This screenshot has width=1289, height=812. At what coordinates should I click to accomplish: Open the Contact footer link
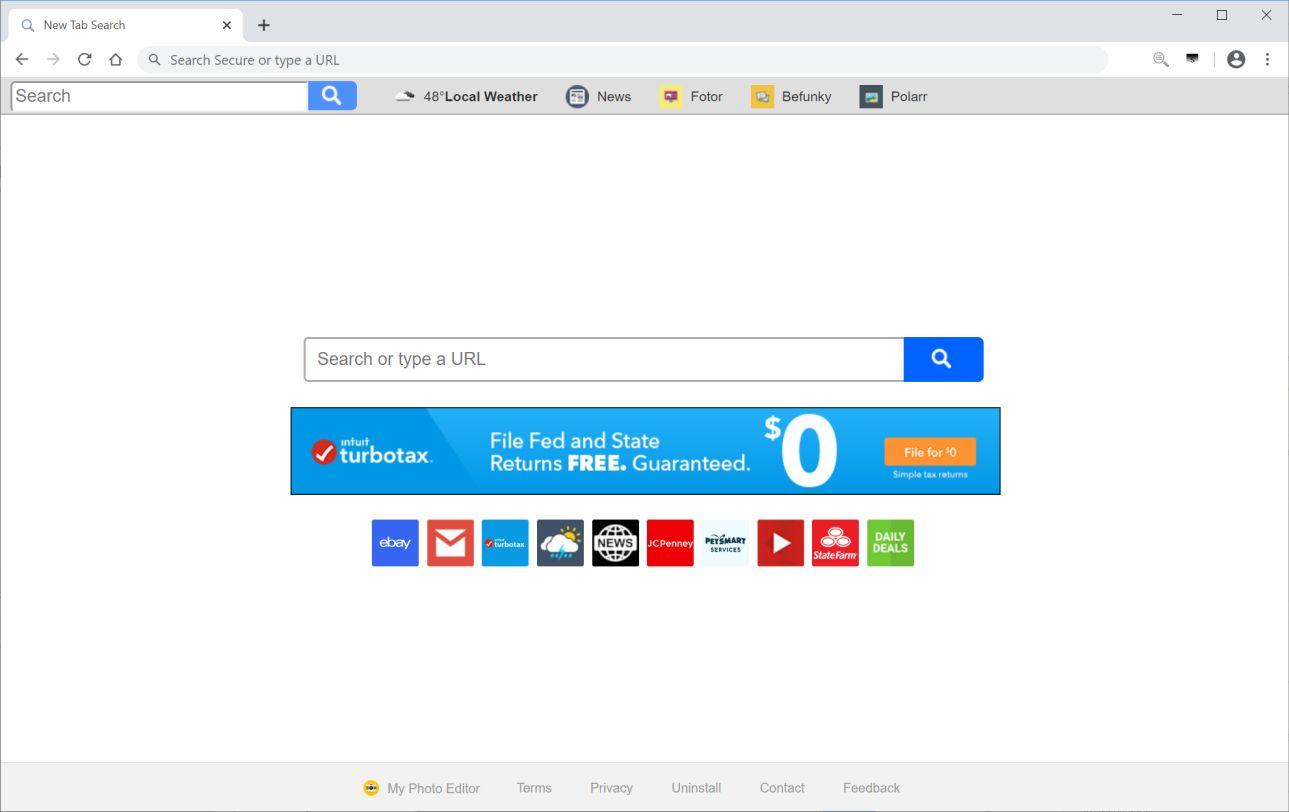782,788
